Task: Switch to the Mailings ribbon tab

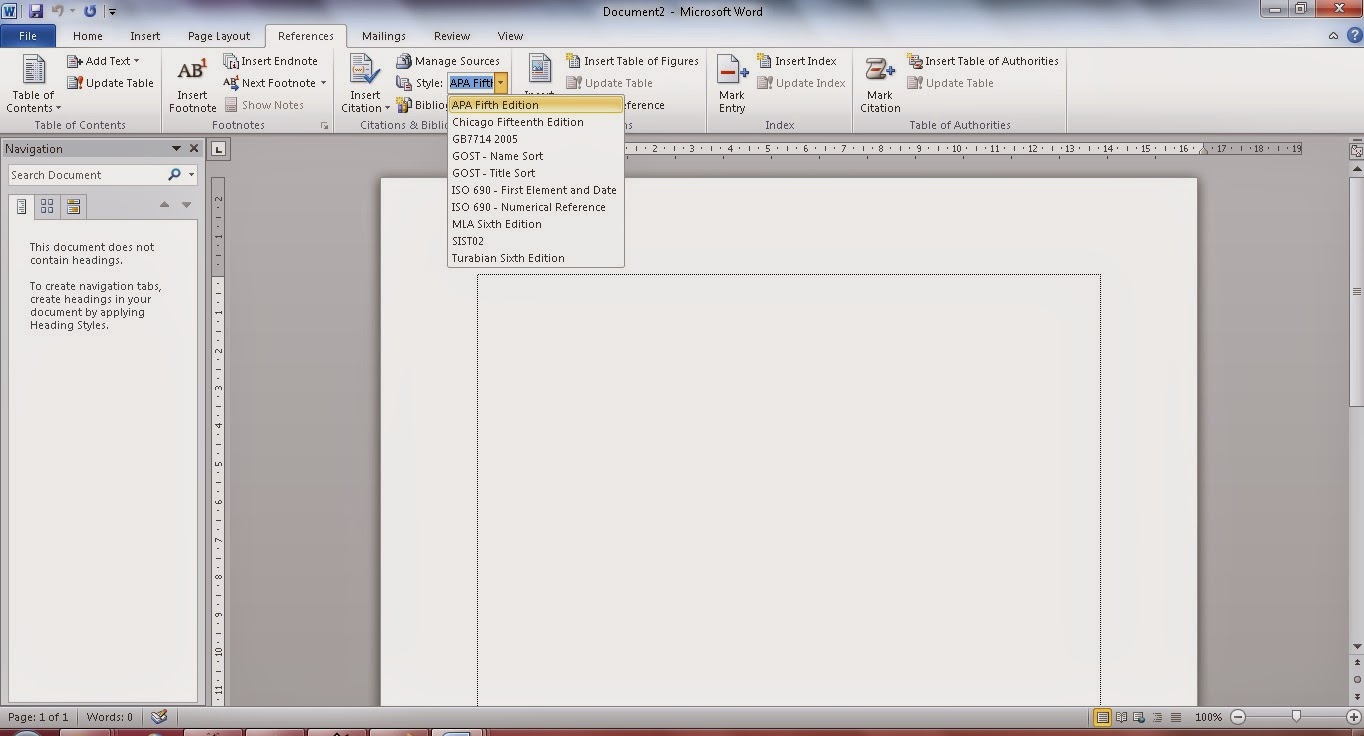Action: point(383,35)
